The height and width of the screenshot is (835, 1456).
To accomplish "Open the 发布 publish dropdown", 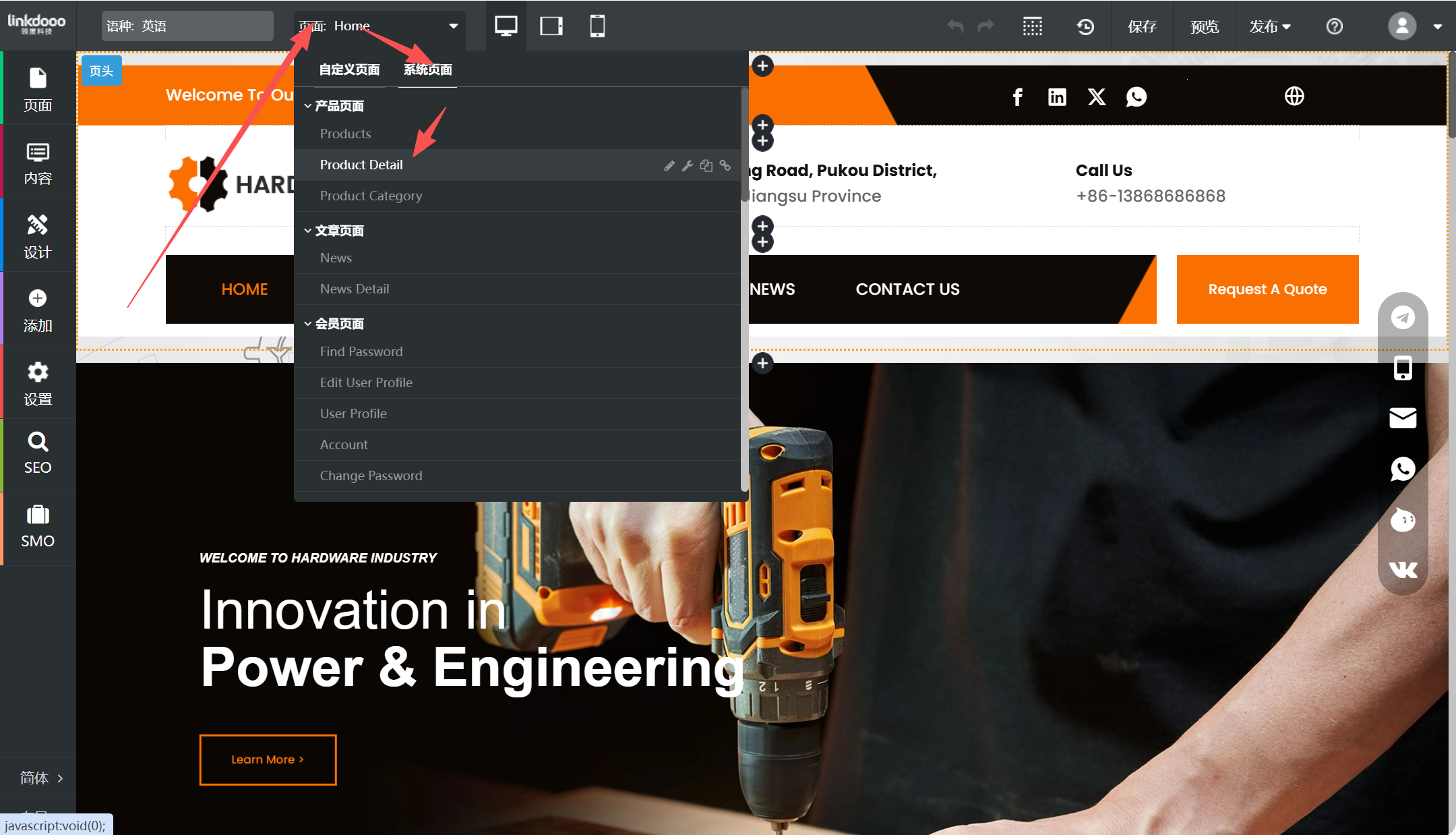I will [x=1269, y=26].
